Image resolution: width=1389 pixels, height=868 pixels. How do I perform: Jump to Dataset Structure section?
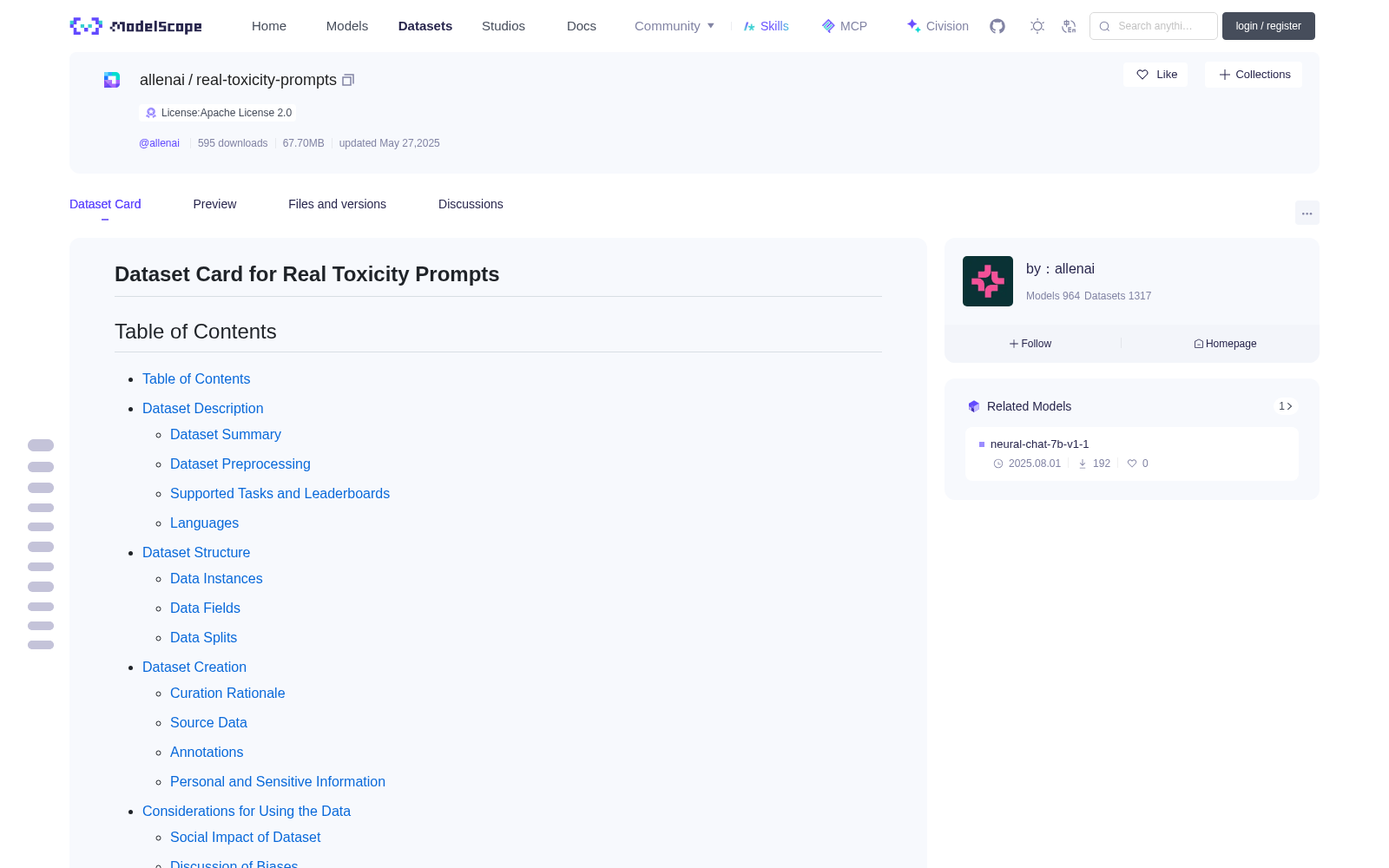click(x=196, y=552)
